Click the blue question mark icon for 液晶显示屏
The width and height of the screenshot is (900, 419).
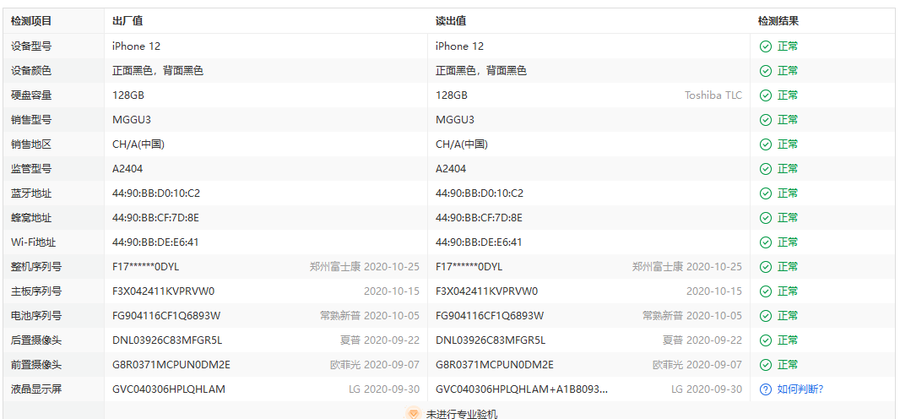[765, 389]
